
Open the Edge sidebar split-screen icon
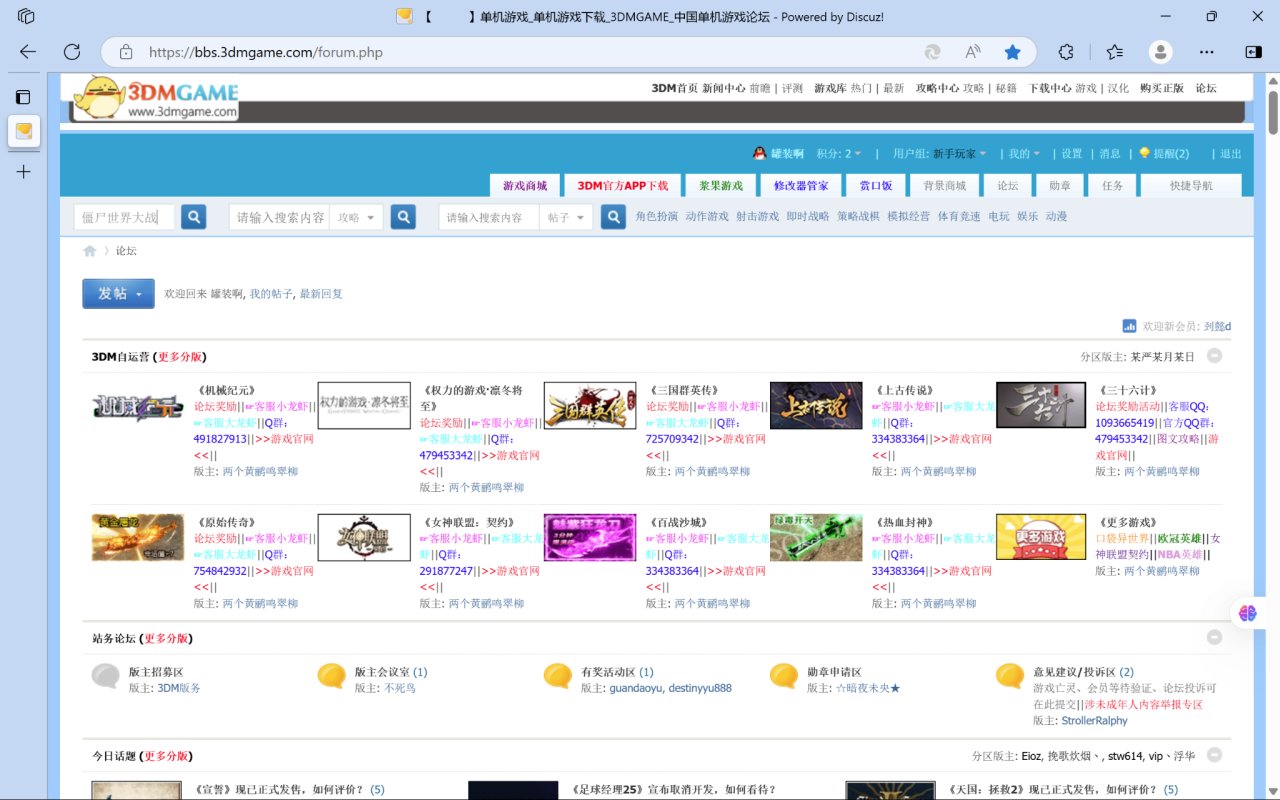tap(1253, 52)
